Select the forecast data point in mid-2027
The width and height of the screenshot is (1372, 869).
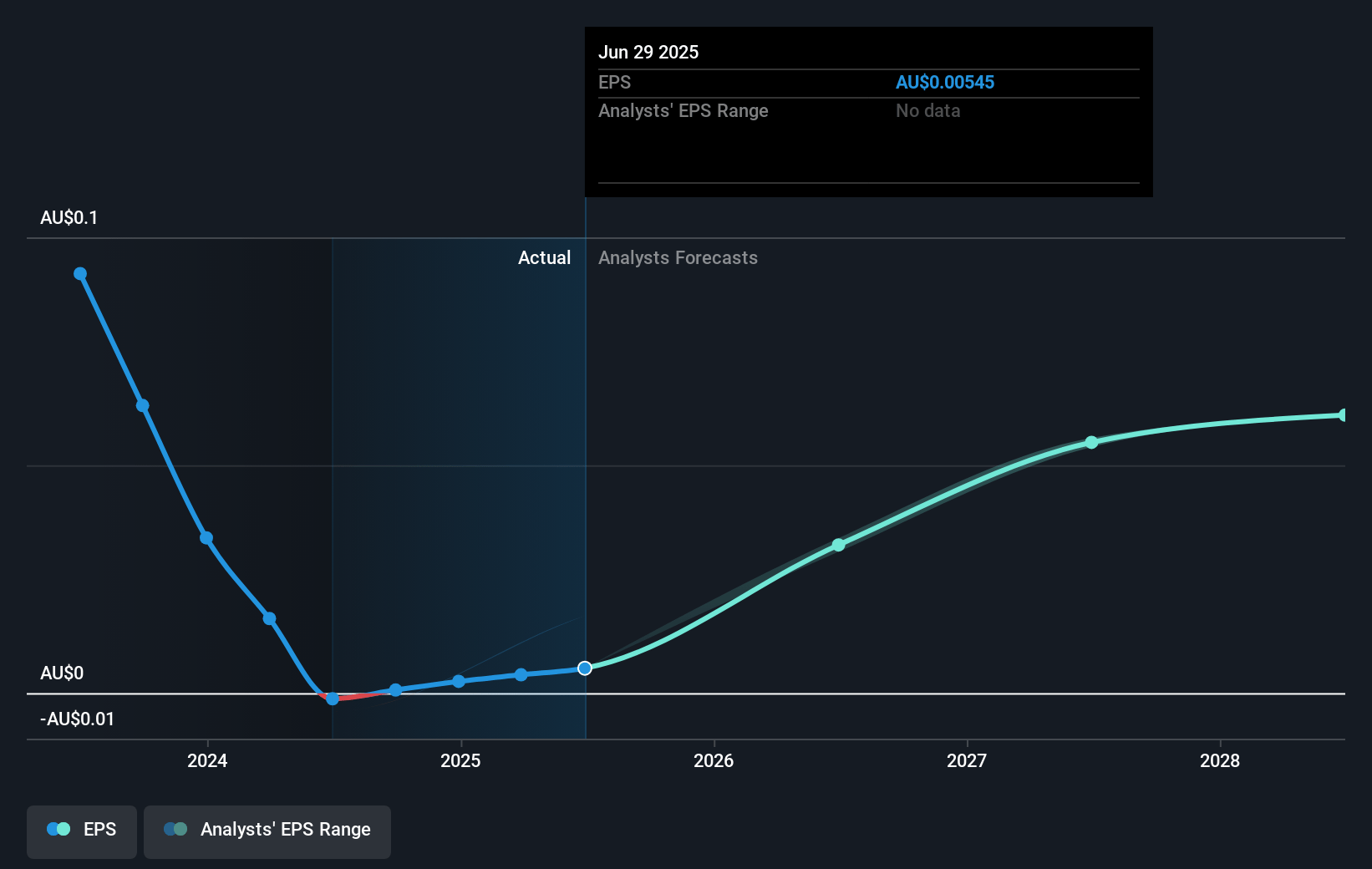click(1091, 442)
